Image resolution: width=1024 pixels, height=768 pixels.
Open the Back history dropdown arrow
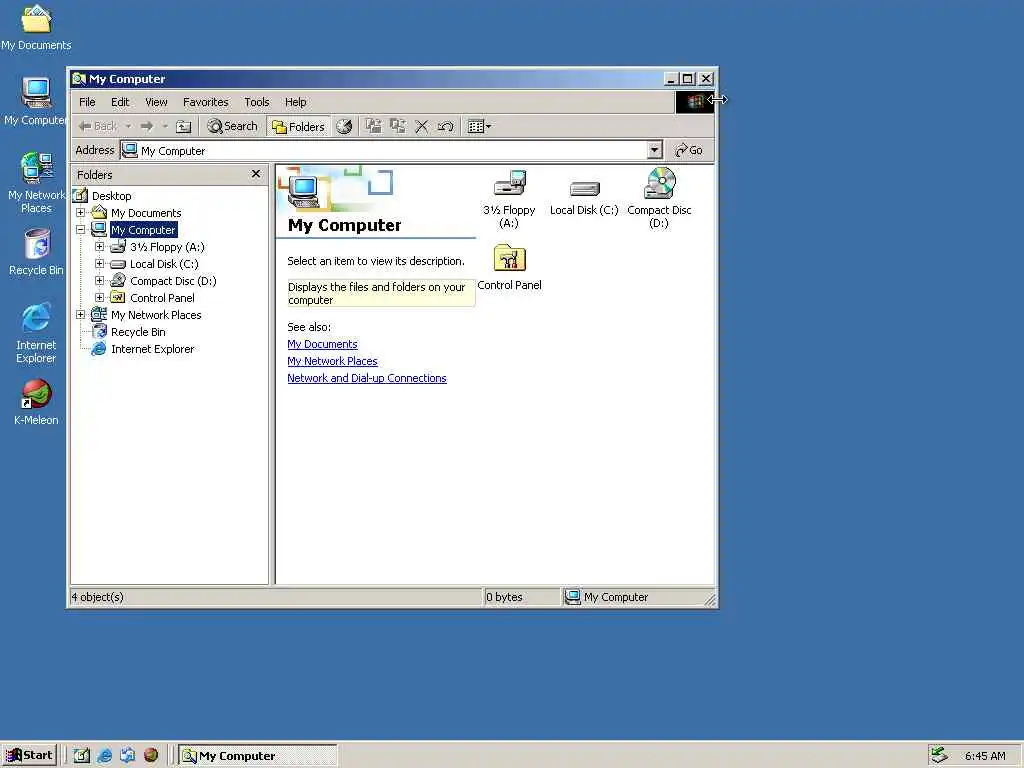tap(129, 126)
